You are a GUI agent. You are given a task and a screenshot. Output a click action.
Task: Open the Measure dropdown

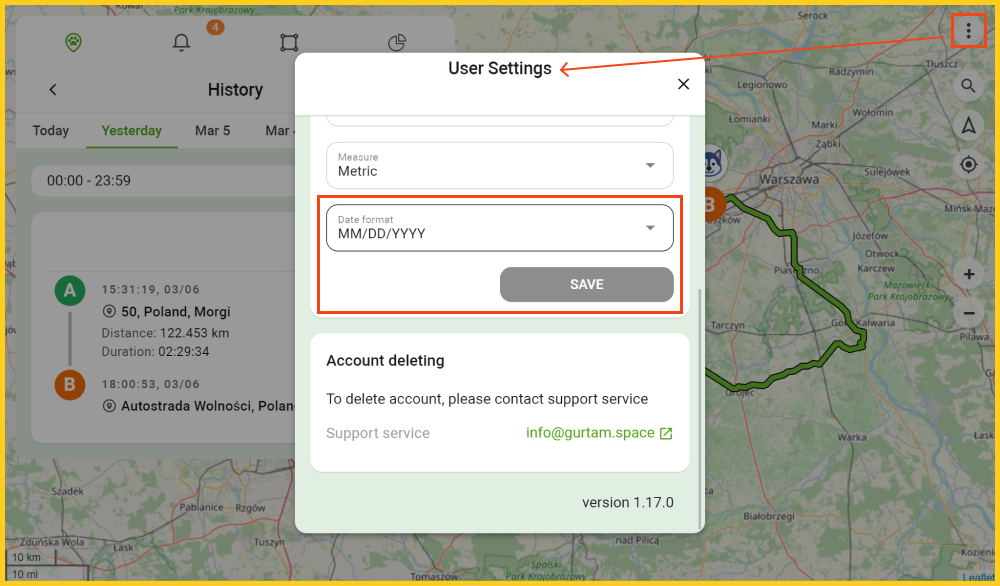[x=499, y=165]
